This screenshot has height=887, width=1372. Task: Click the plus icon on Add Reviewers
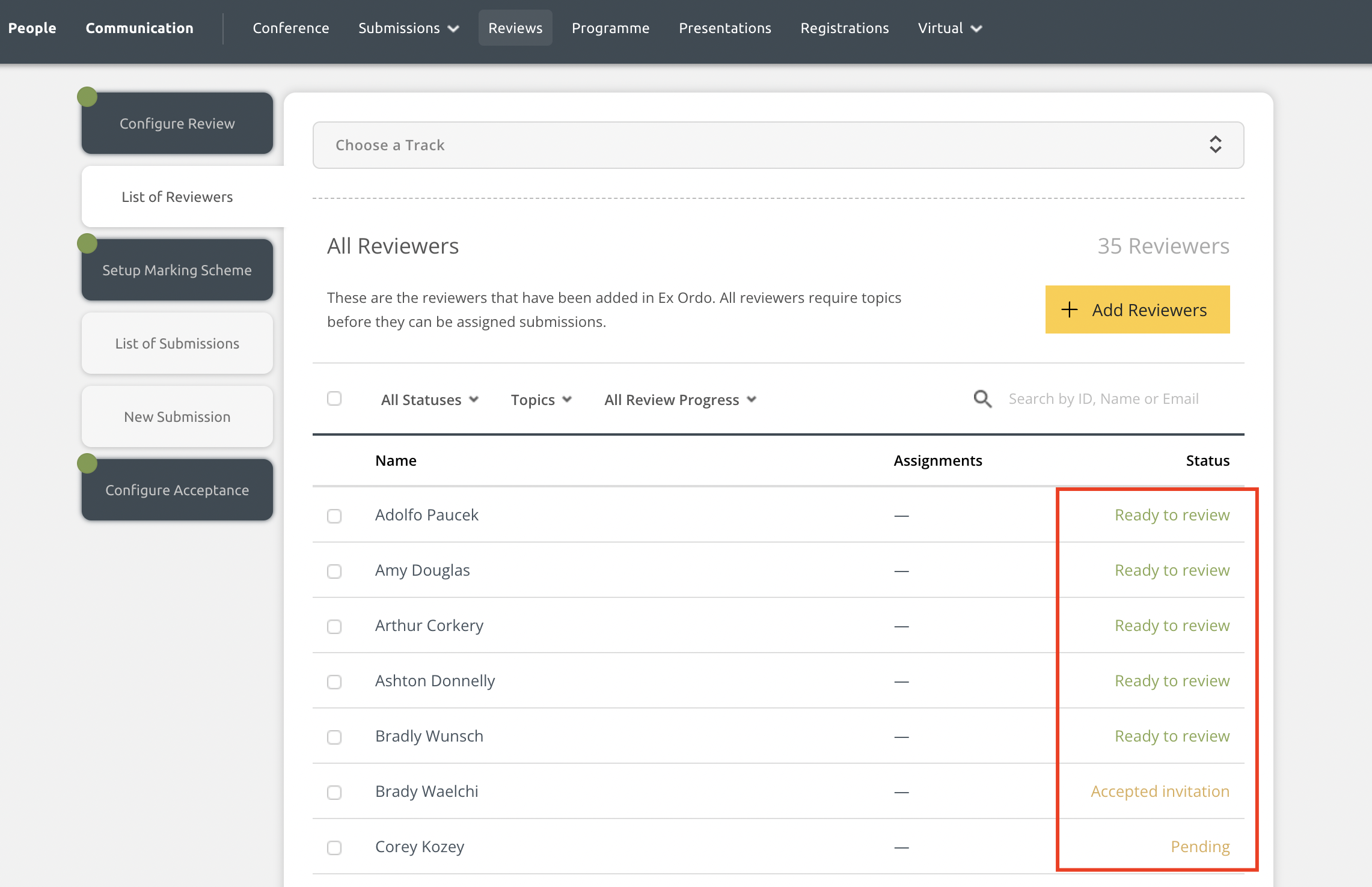pyautogui.click(x=1070, y=309)
